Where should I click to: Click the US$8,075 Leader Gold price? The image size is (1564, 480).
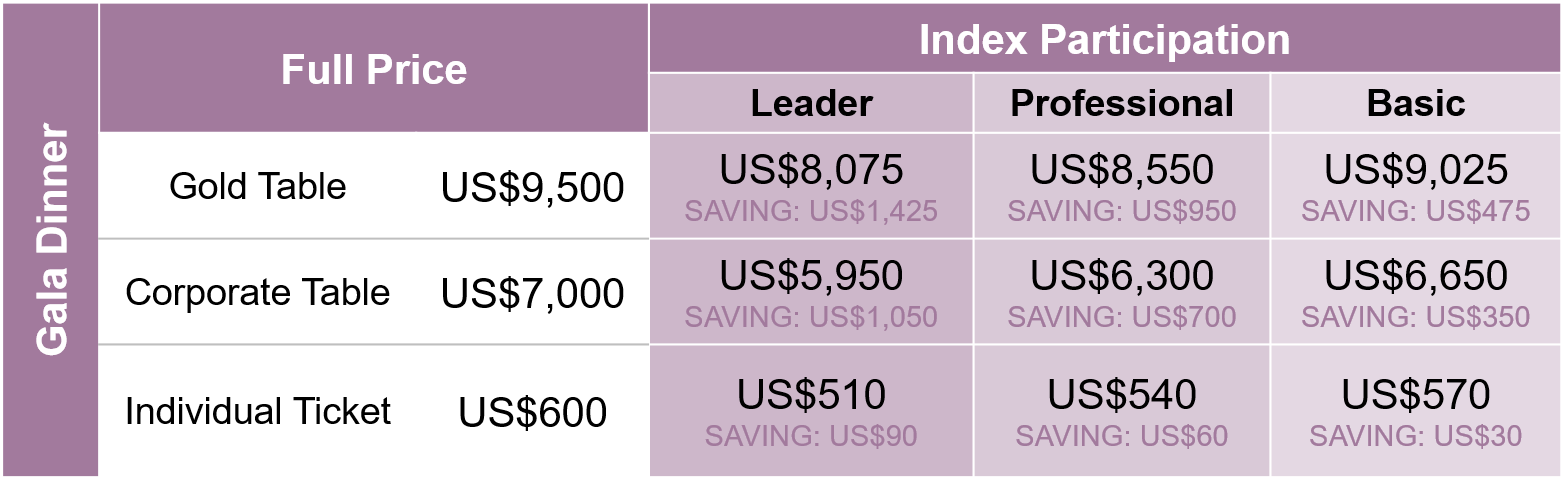811,170
